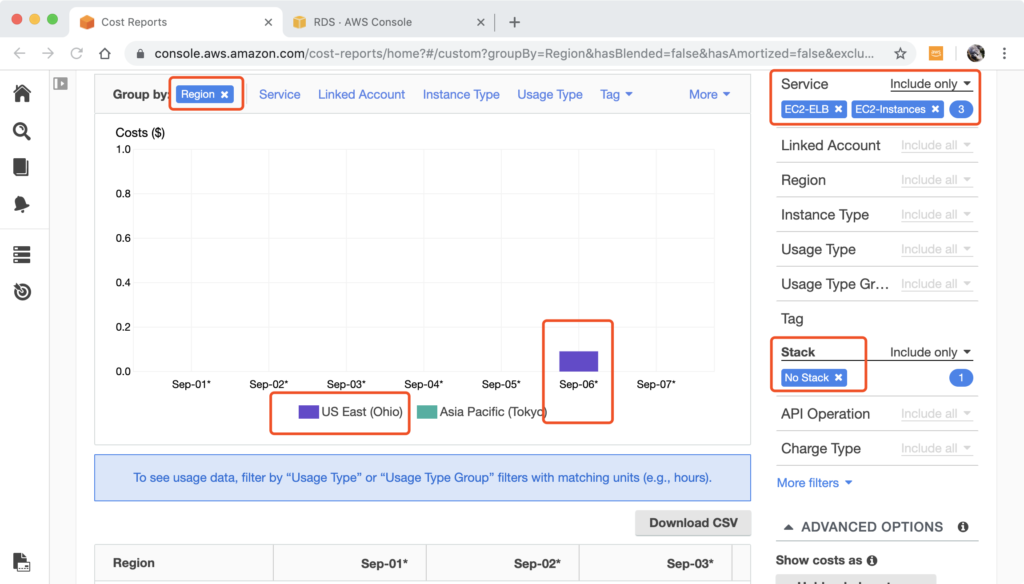Image resolution: width=1024 pixels, height=584 pixels.
Task: Toggle the side panel expand icon
Action: click(x=61, y=84)
